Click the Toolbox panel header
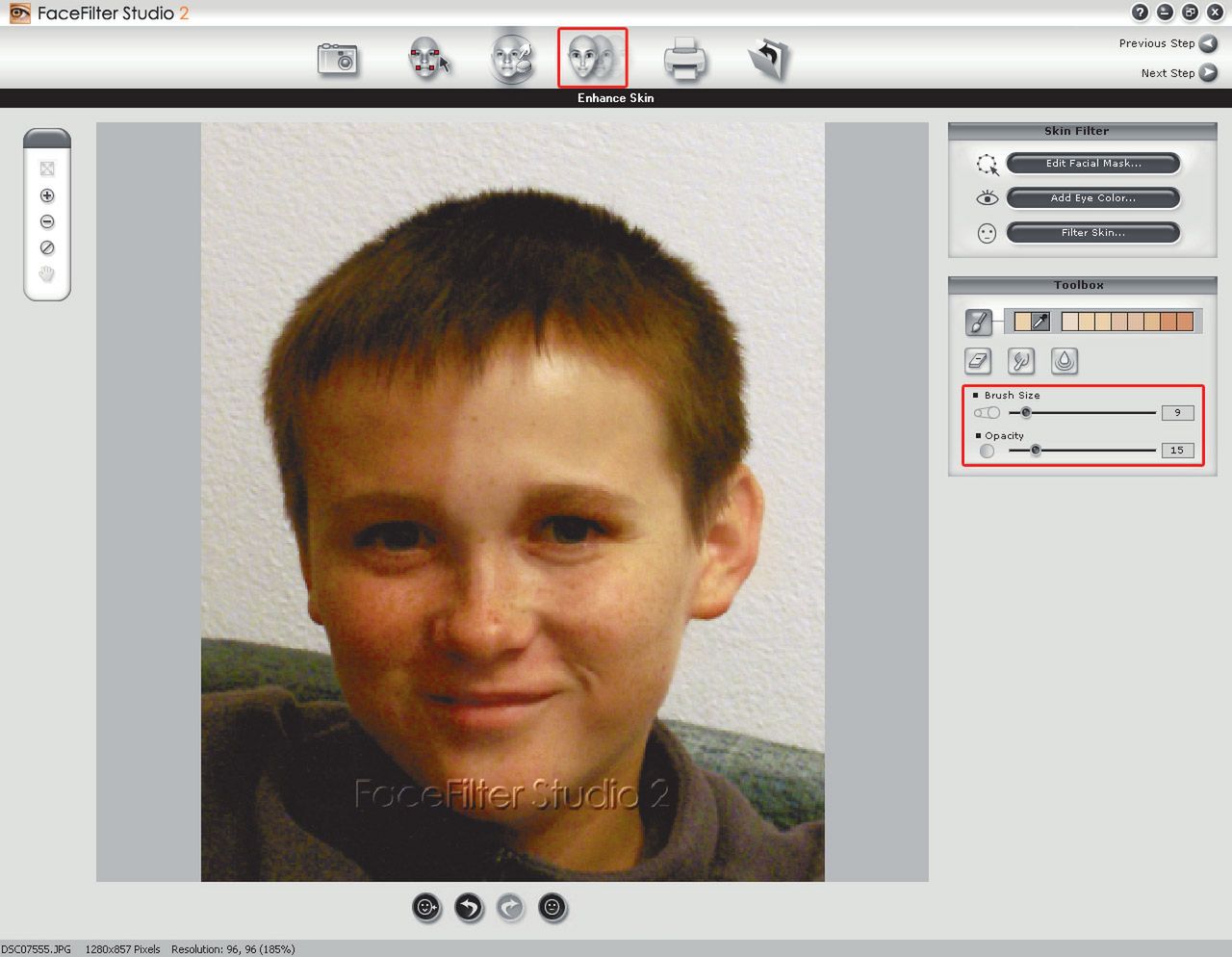Viewport: 1232px width, 957px height. pyautogui.click(x=1082, y=285)
